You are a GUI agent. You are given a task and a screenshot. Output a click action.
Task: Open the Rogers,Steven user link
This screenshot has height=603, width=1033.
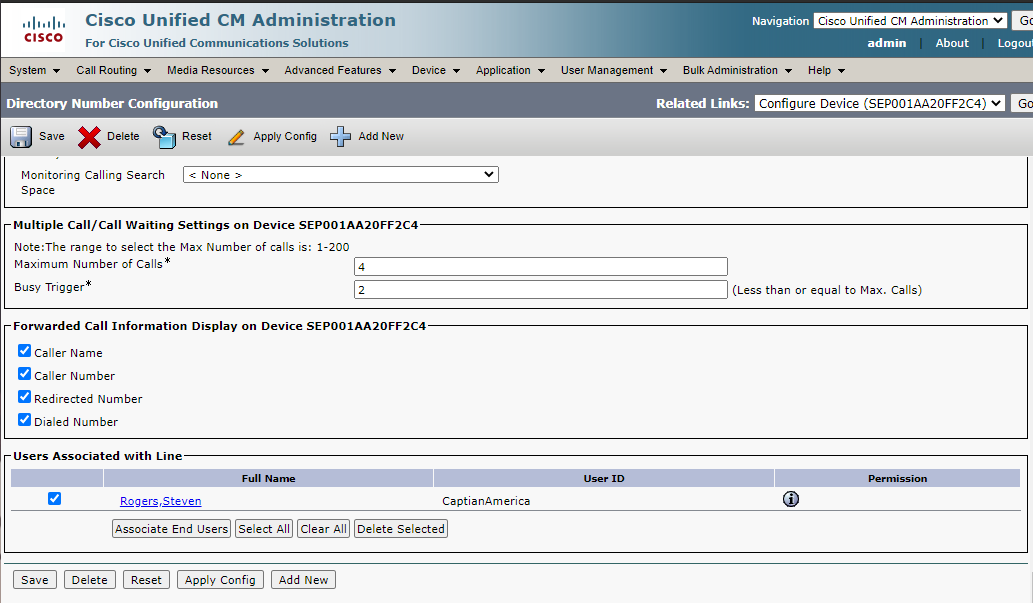(161, 501)
